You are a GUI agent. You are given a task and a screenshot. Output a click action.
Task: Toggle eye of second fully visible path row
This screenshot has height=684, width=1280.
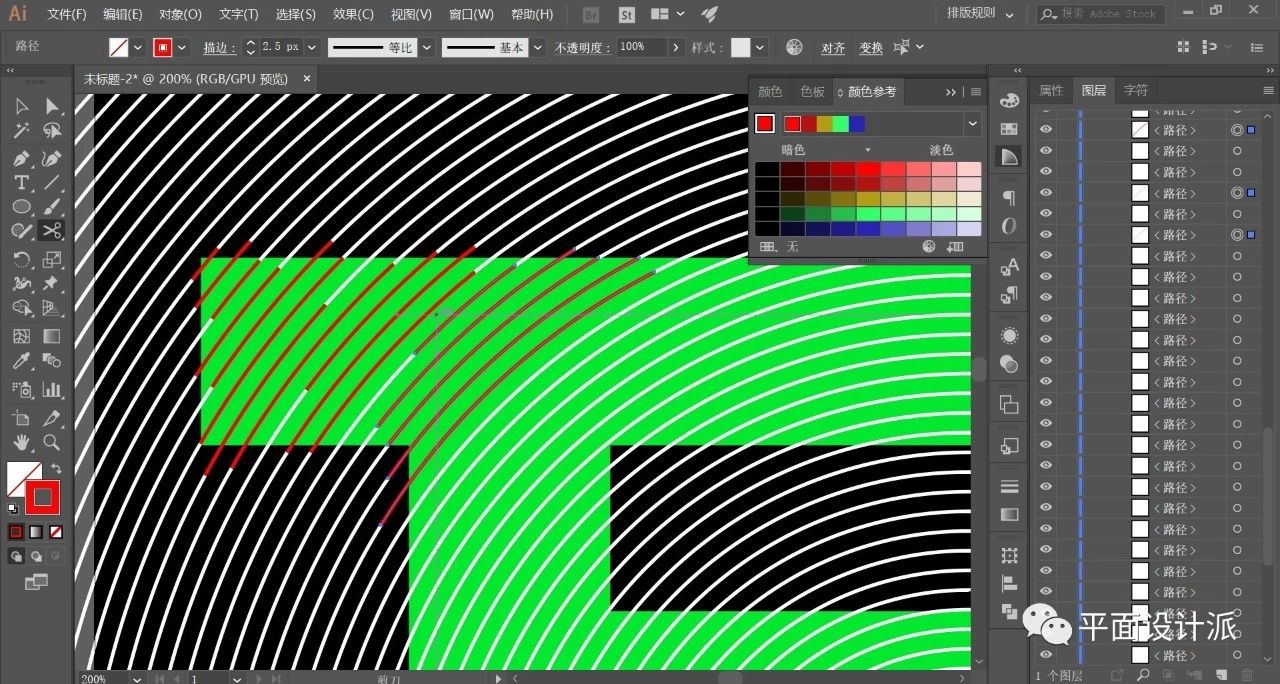pos(1046,151)
